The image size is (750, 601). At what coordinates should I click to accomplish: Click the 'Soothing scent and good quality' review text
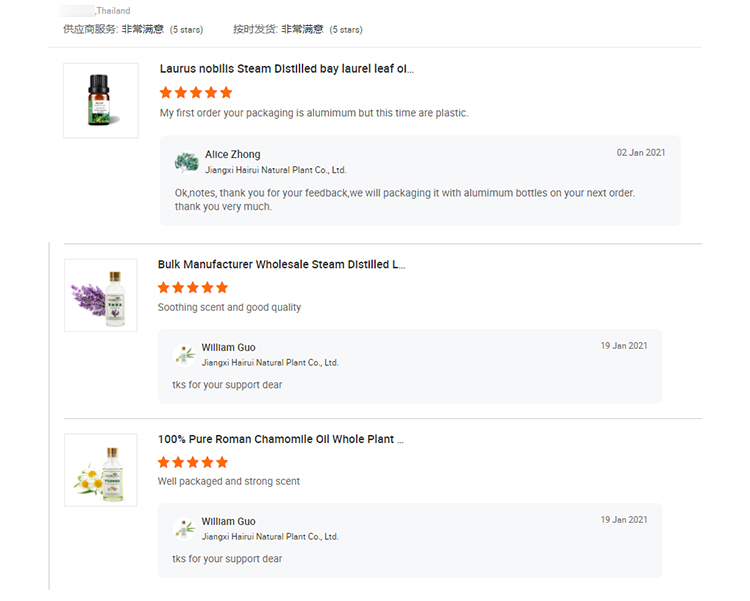click(229, 308)
